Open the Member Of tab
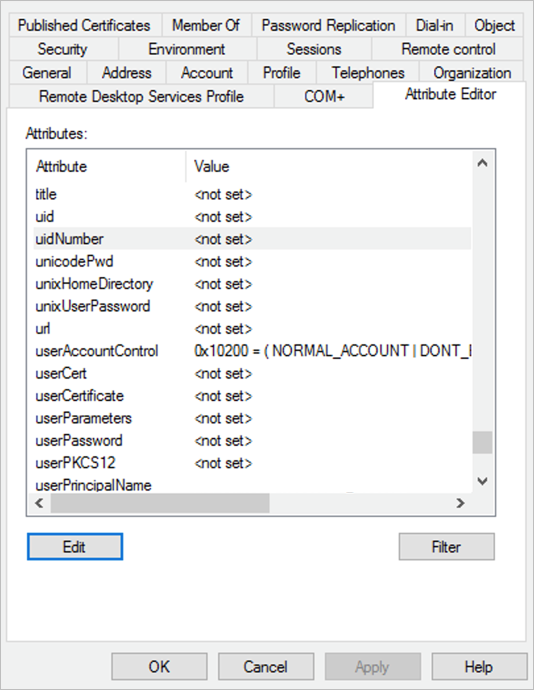This screenshot has width=534, height=690. pyautogui.click(x=206, y=25)
